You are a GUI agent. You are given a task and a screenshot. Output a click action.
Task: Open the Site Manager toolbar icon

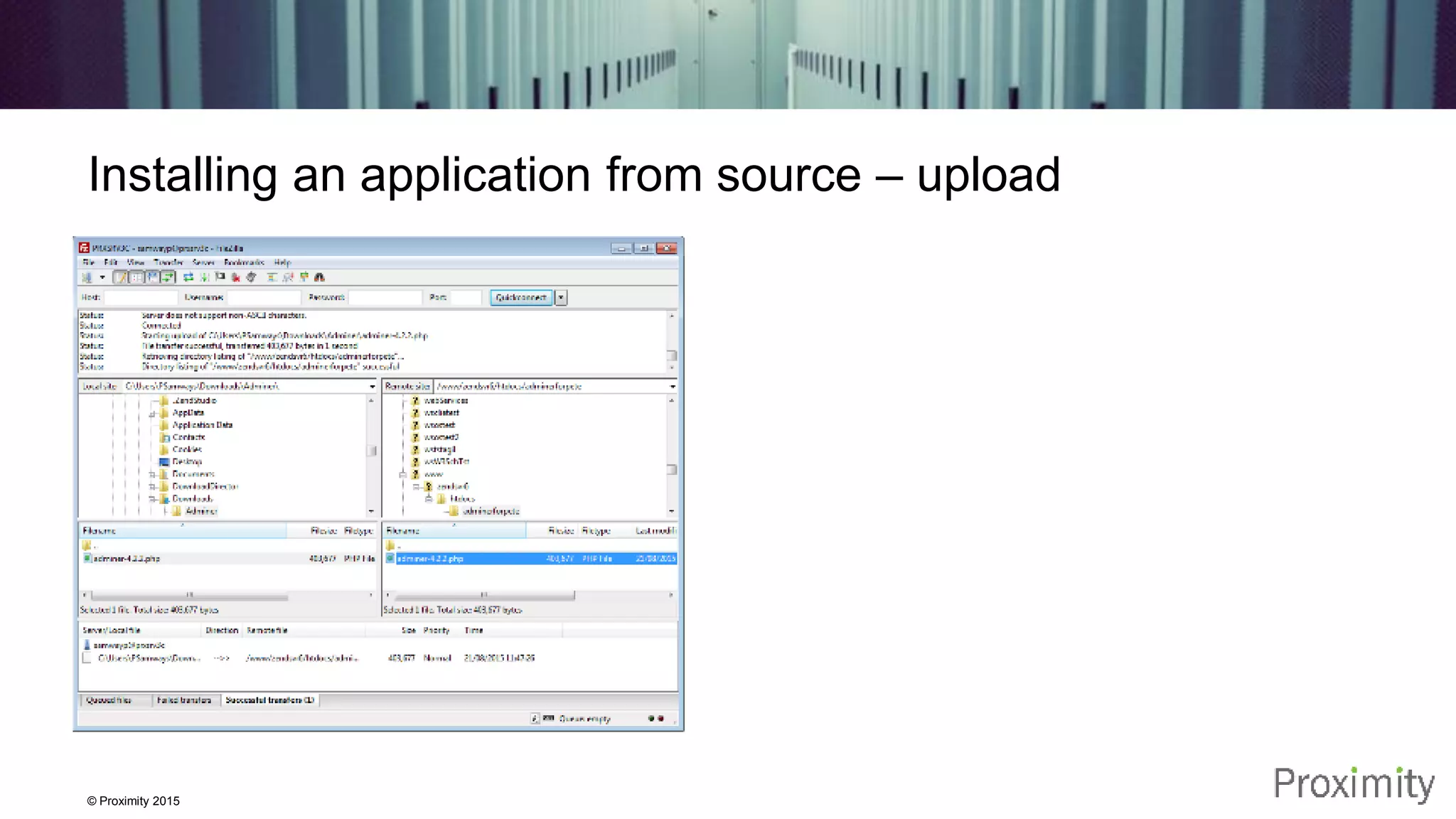[87, 277]
